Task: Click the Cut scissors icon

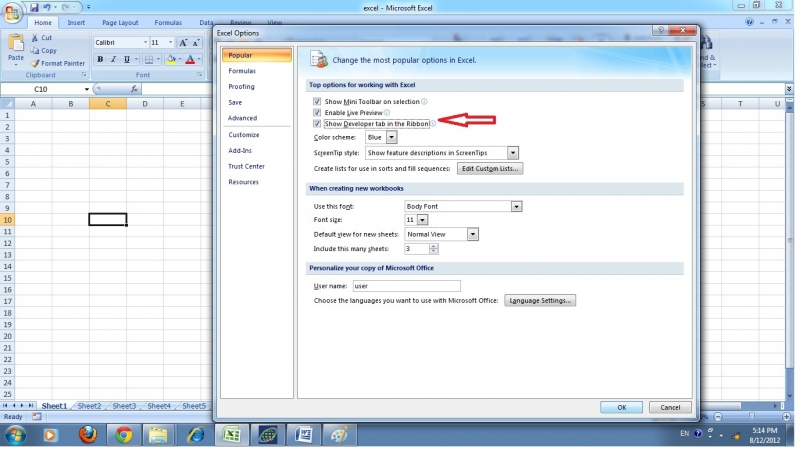Action: tap(34, 38)
